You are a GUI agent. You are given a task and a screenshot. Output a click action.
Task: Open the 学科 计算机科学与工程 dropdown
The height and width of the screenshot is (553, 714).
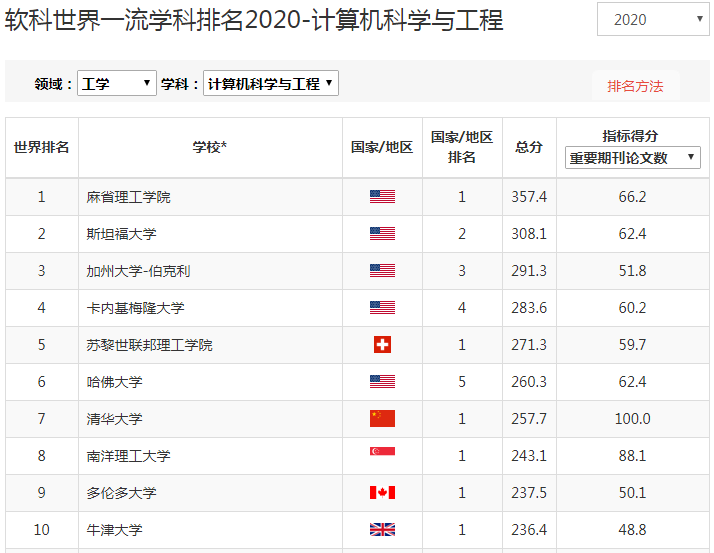[270, 83]
